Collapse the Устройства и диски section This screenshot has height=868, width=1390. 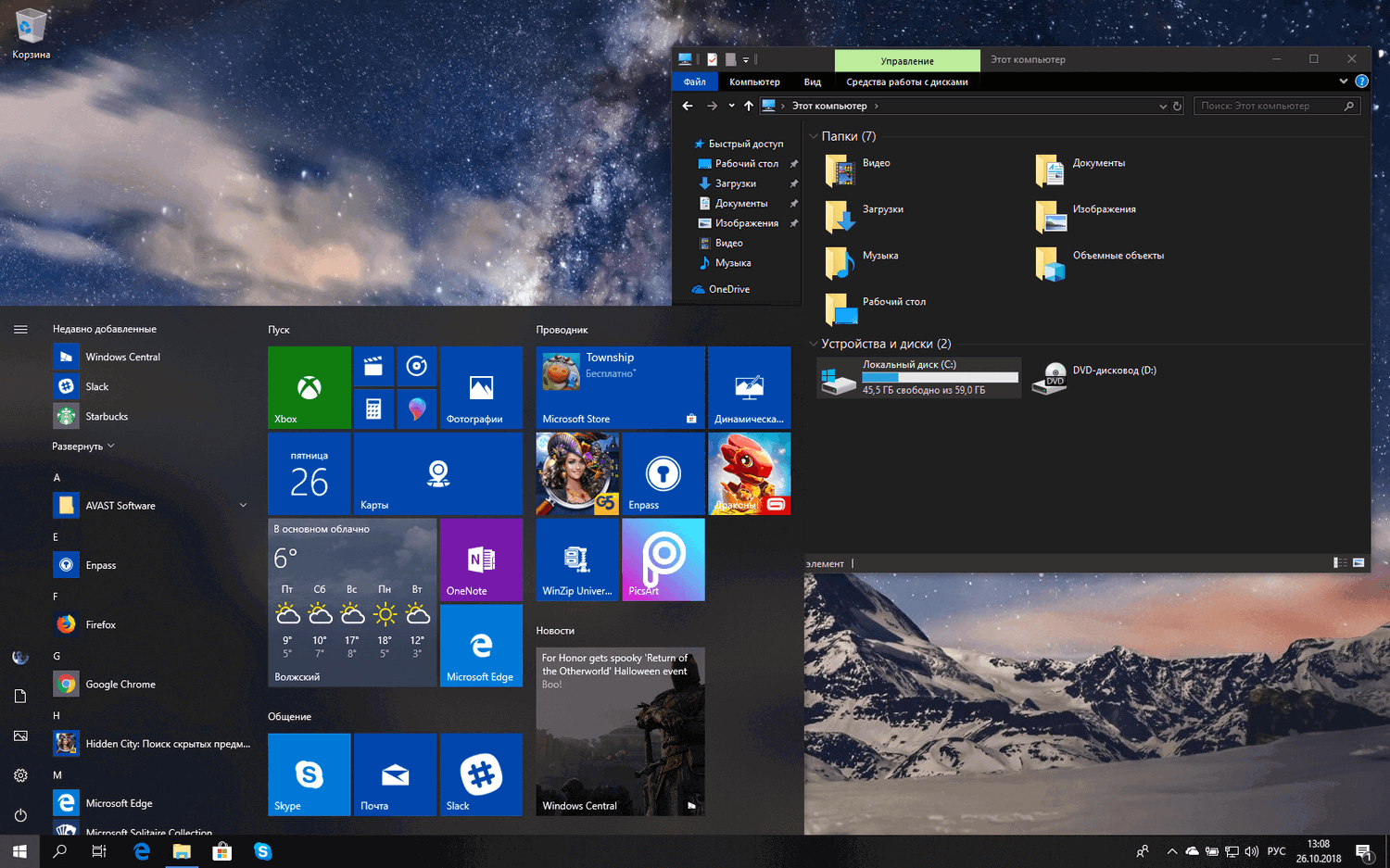point(814,344)
